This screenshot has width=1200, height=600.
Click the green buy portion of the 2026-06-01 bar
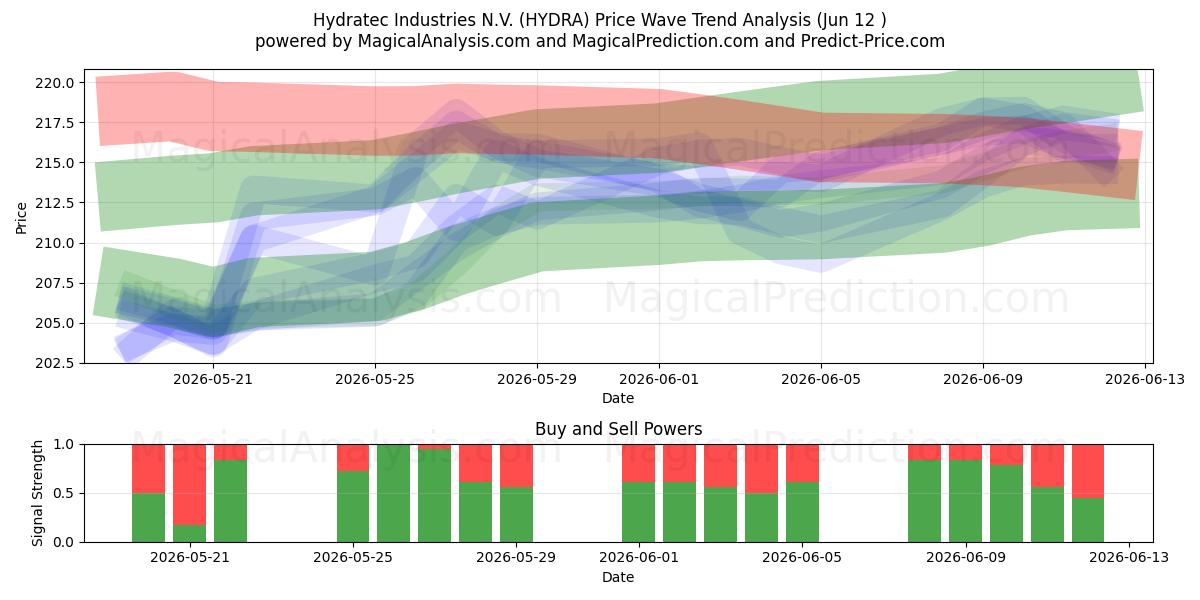(x=639, y=512)
